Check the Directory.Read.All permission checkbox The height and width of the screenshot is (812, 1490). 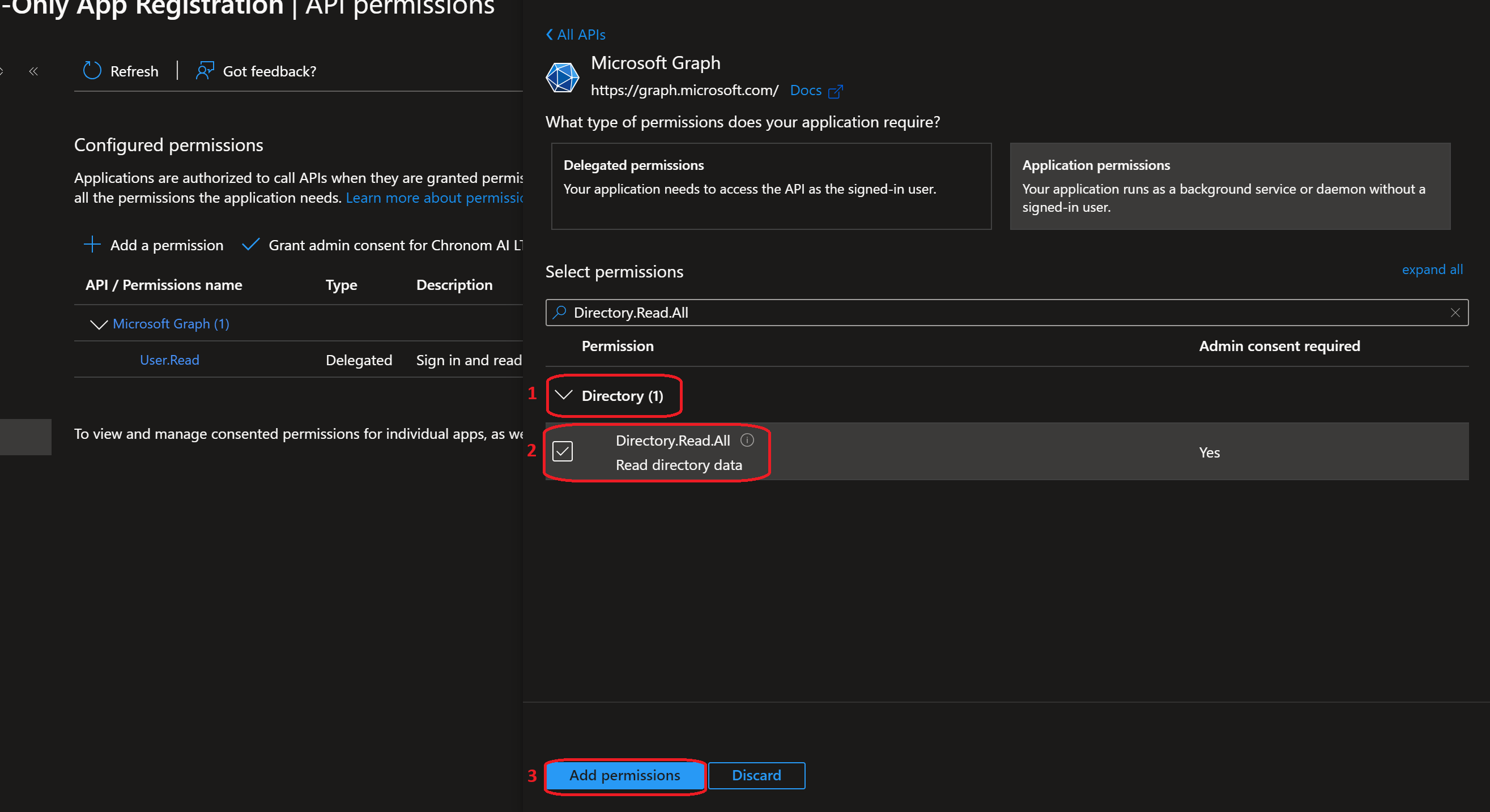tap(563, 451)
